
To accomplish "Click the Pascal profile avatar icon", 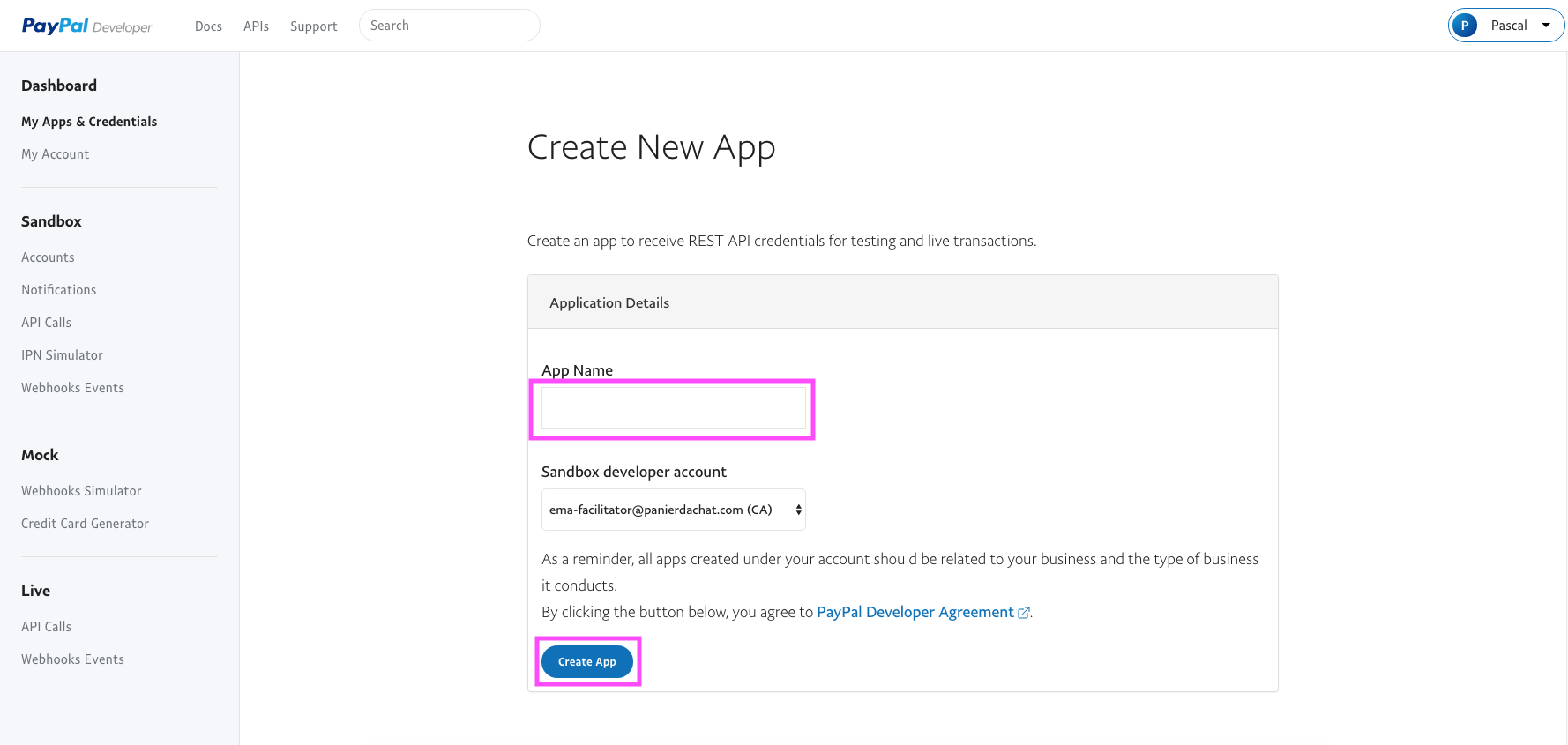I will [1465, 26].
